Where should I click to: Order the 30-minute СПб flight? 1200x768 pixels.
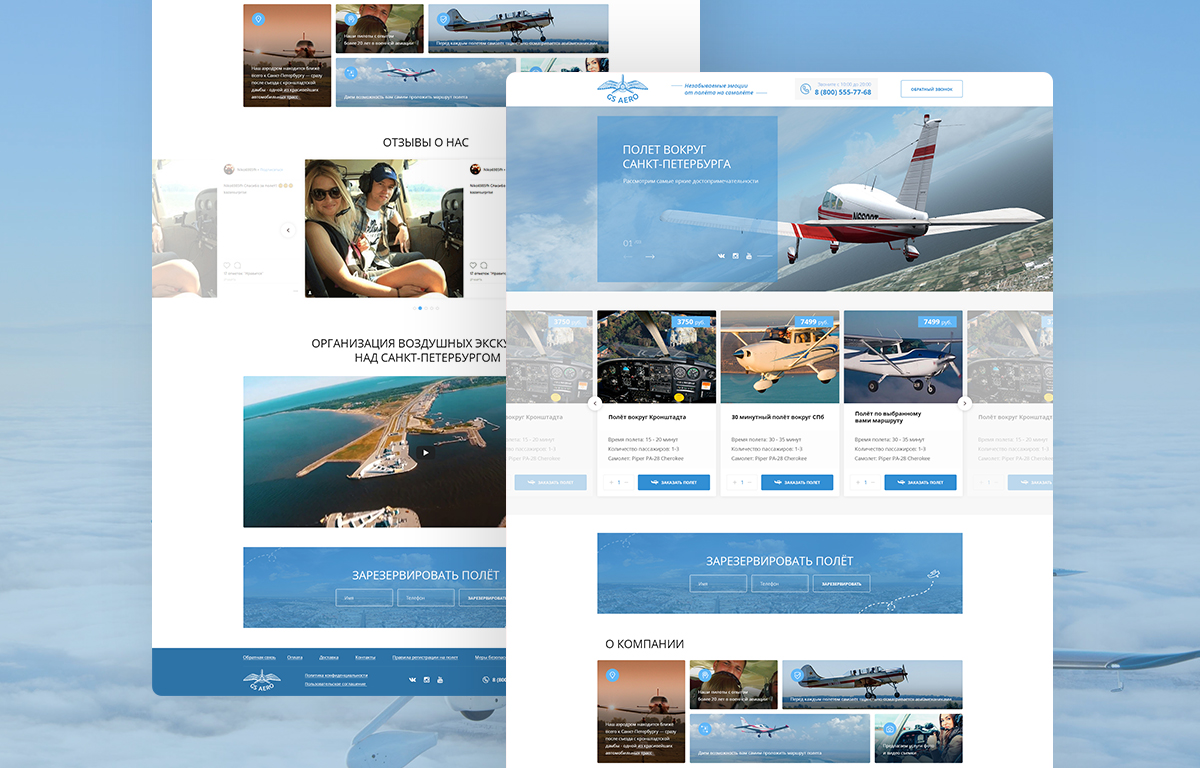pos(797,482)
